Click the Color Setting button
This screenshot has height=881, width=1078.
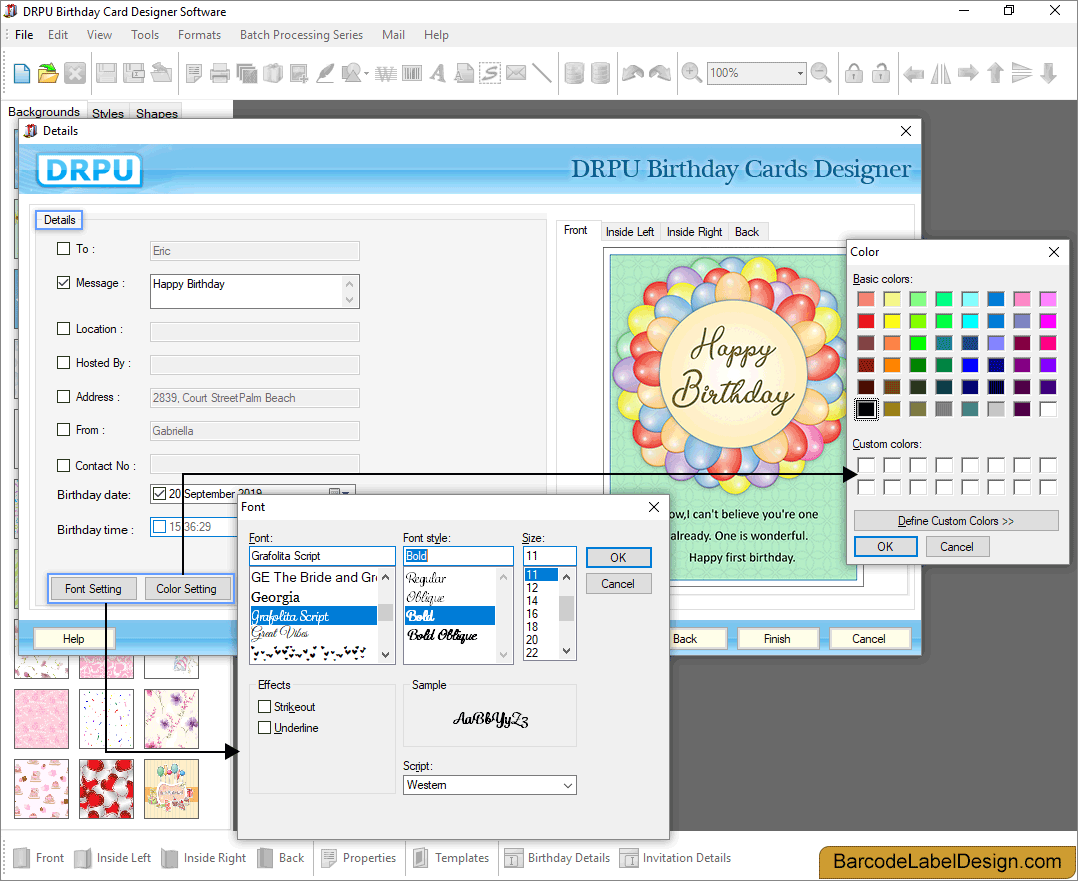[x=186, y=589]
